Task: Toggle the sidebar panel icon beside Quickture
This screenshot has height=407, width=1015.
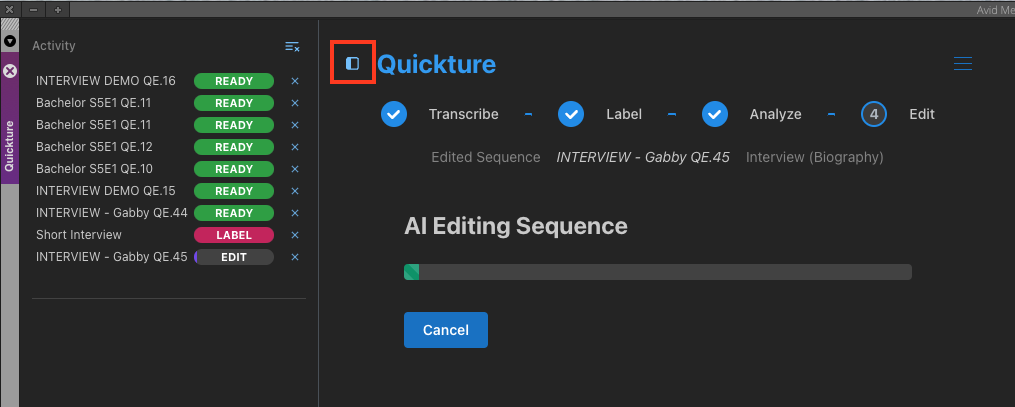Action: 352,63
